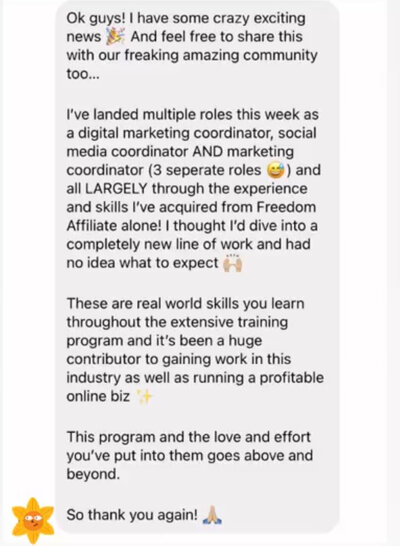This screenshot has width=400, height=546.
Task: Click the line 'This program and the love and effort'
Action: (x=188, y=437)
